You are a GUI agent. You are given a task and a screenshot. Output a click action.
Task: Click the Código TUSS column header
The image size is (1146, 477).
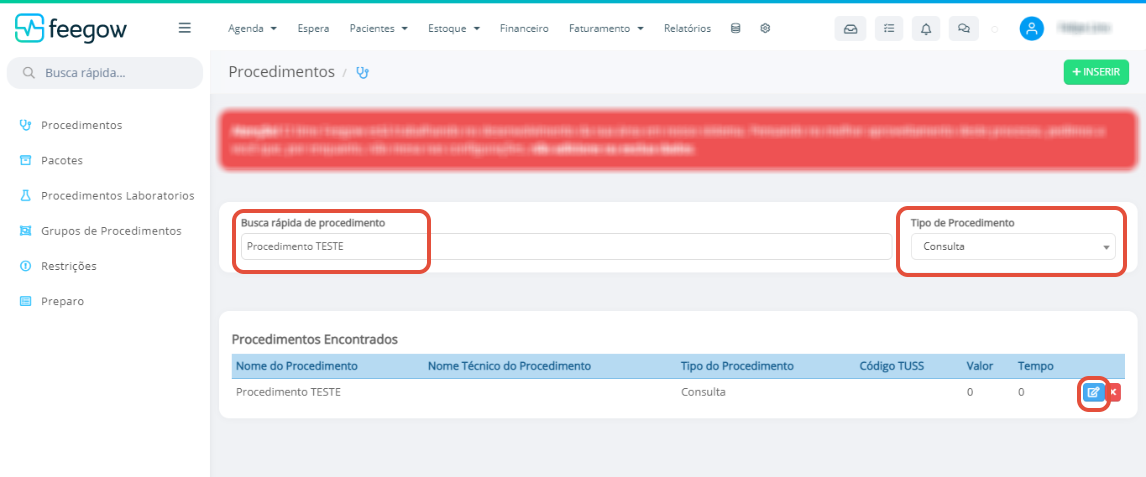point(892,365)
